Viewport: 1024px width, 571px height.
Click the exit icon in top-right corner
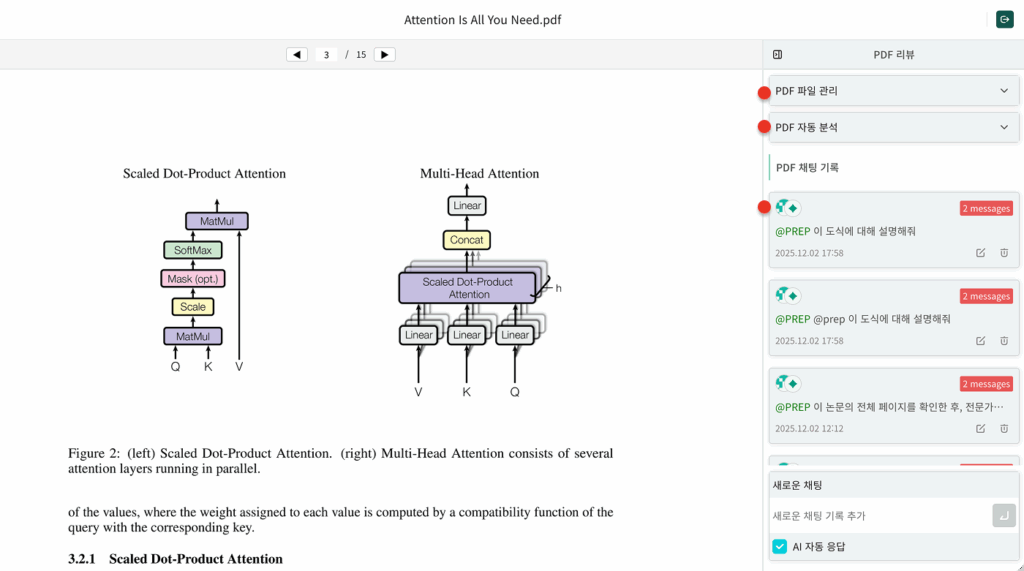pyautogui.click(x=1004, y=19)
